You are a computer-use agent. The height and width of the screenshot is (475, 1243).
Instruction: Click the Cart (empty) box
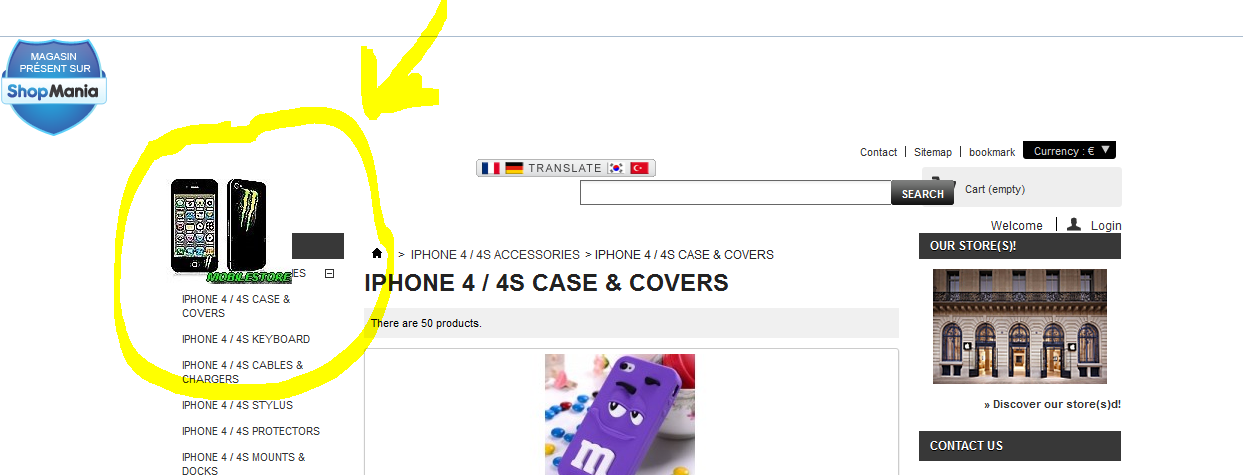(x=1021, y=188)
